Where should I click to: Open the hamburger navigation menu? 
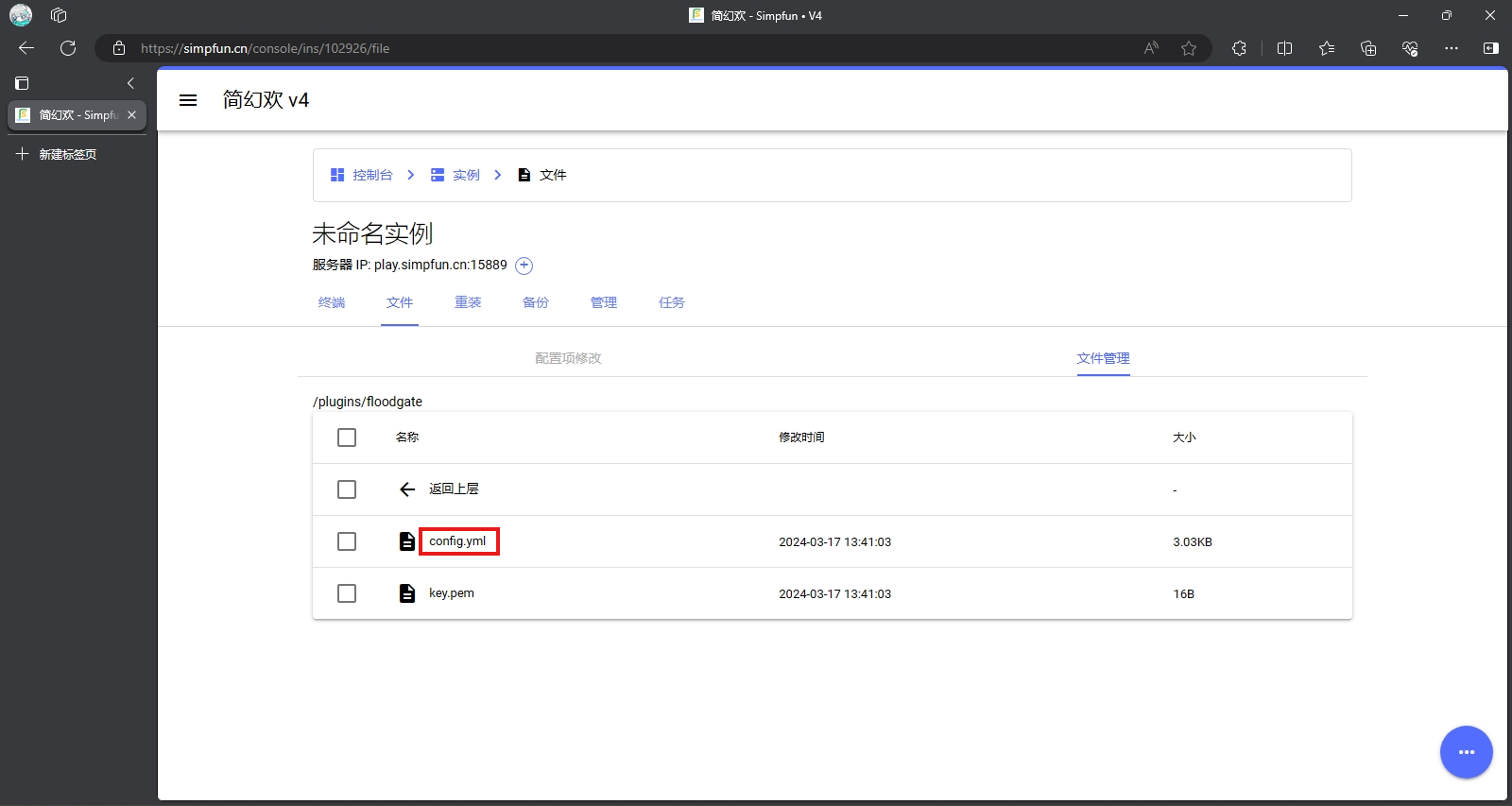(188, 100)
